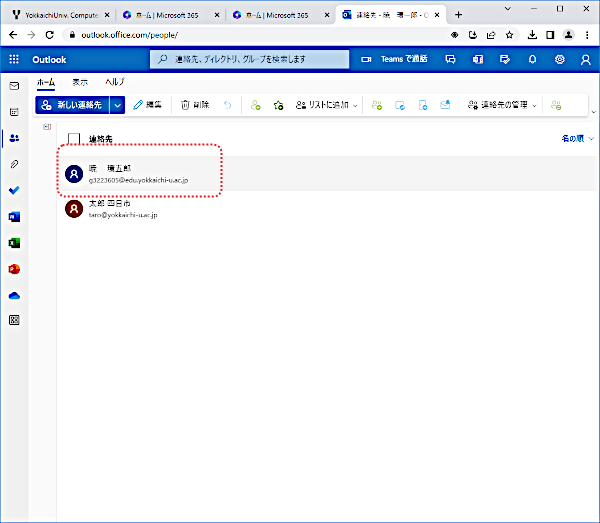Image resolution: width=600 pixels, height=523 pixels.
Task: Open More apps icon in sidebar
Action: [14, 320]
